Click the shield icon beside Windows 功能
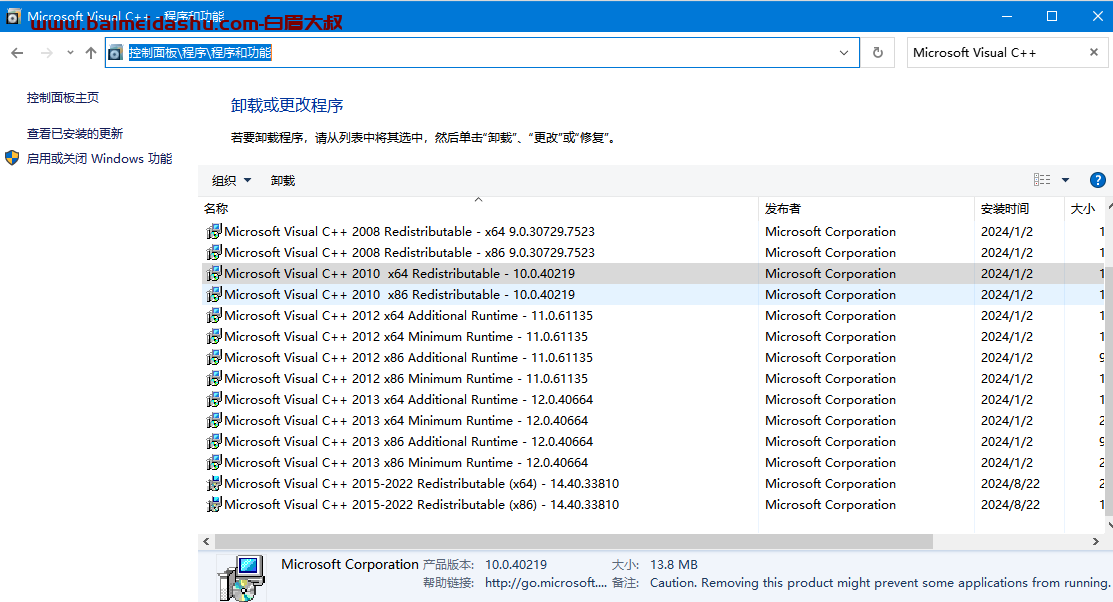This screenshot has height=602, width=1113. tap(12, 158)
